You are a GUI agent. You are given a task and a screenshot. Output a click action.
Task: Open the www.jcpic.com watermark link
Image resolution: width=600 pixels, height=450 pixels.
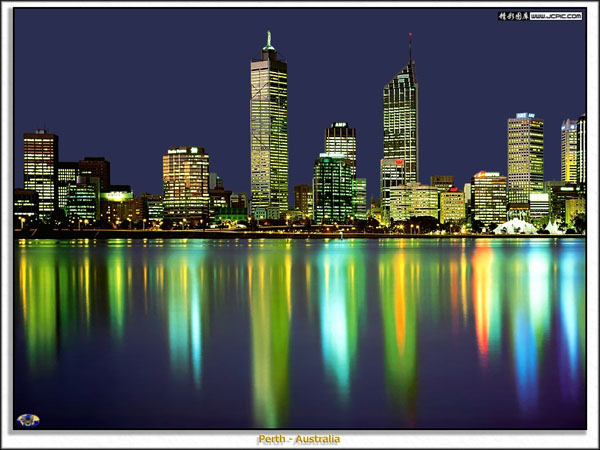[555, 16]
